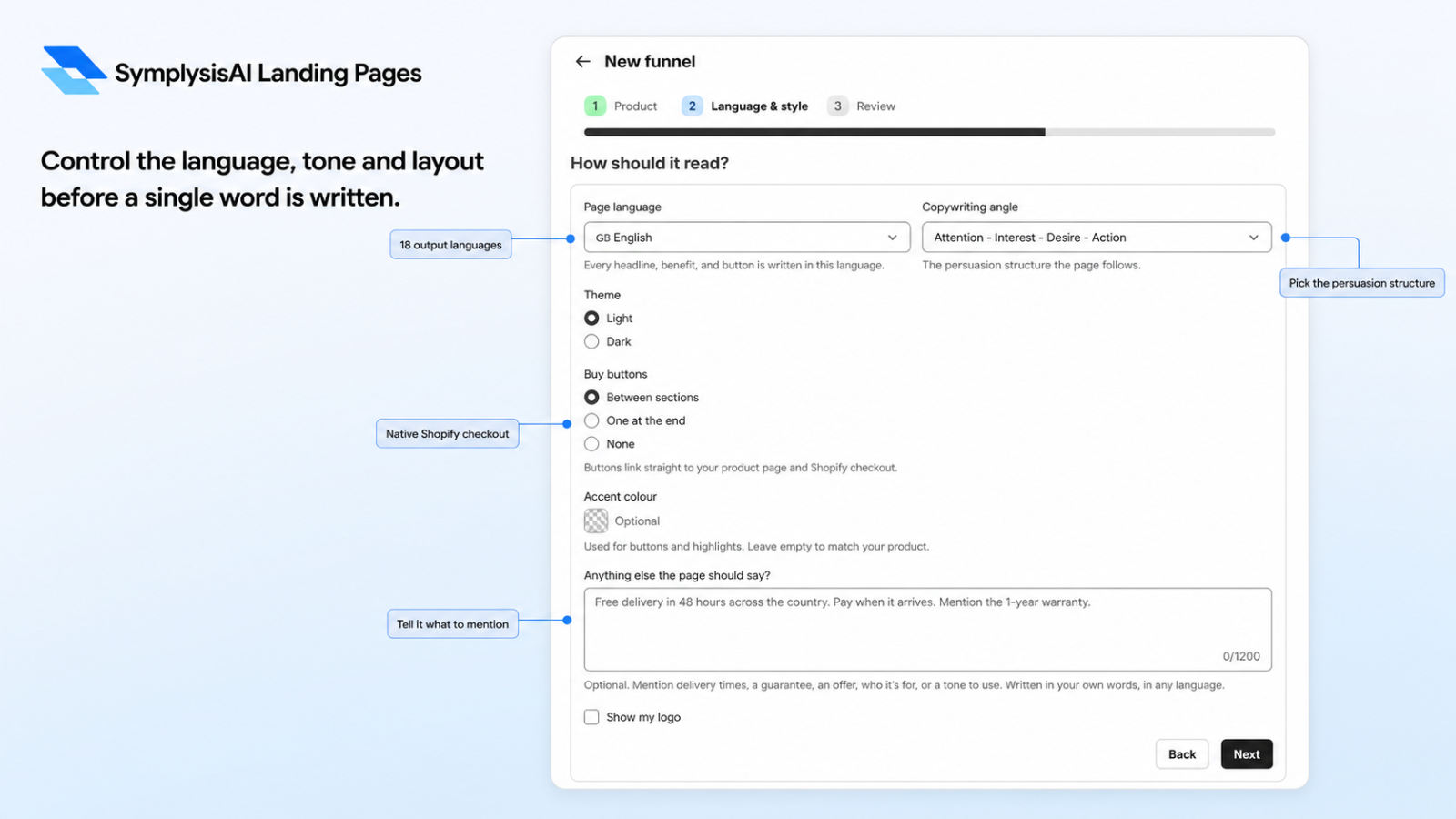Click the 'How should it read?' heading

click(650, 163)
